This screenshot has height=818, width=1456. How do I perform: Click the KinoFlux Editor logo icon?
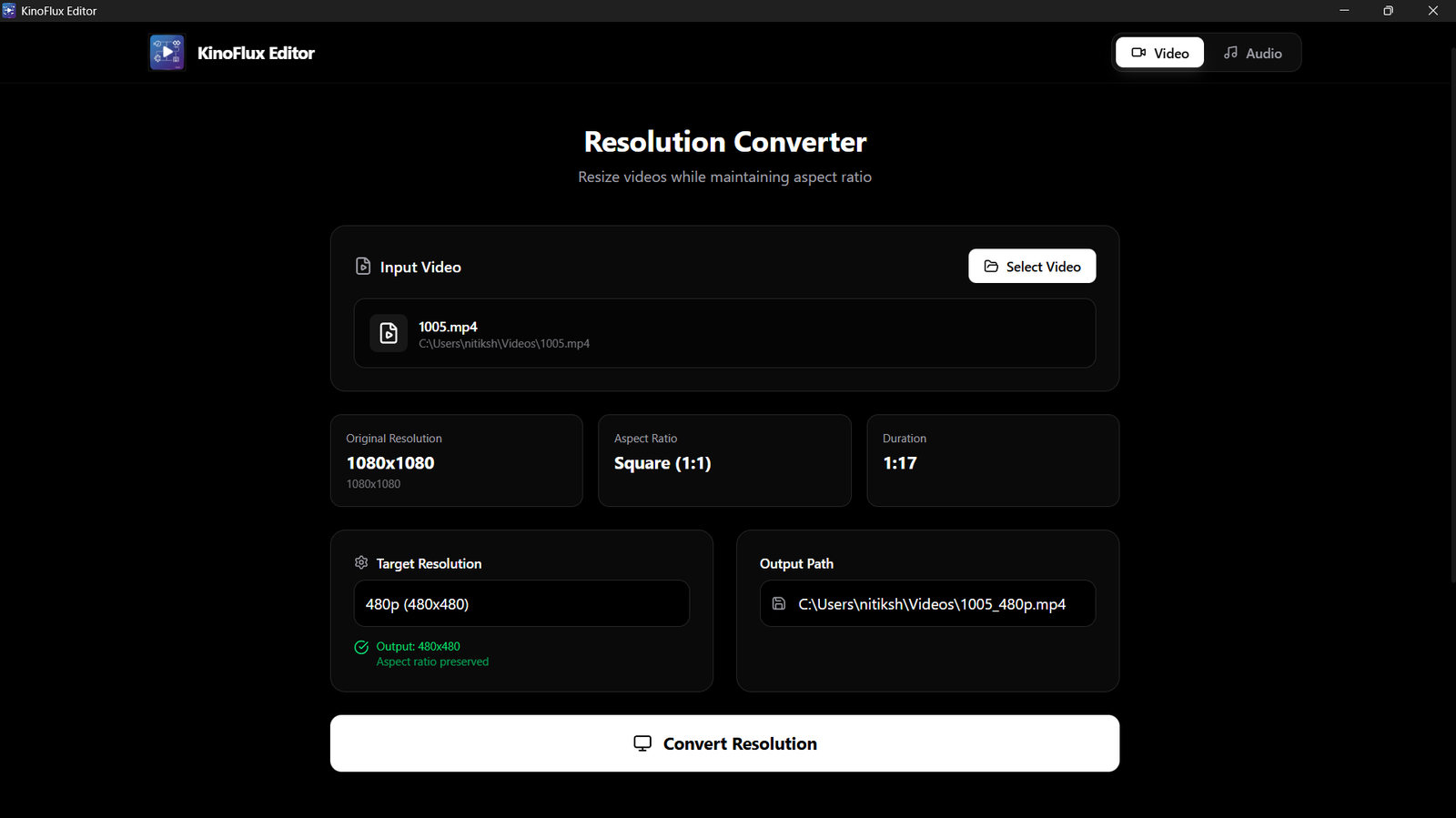point(167,53)
